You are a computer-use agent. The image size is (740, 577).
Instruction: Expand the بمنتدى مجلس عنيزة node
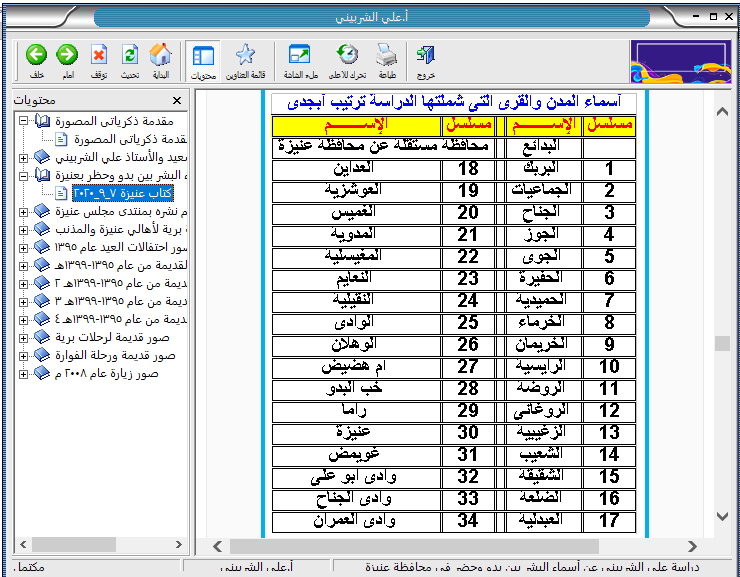tap(23, 212)
